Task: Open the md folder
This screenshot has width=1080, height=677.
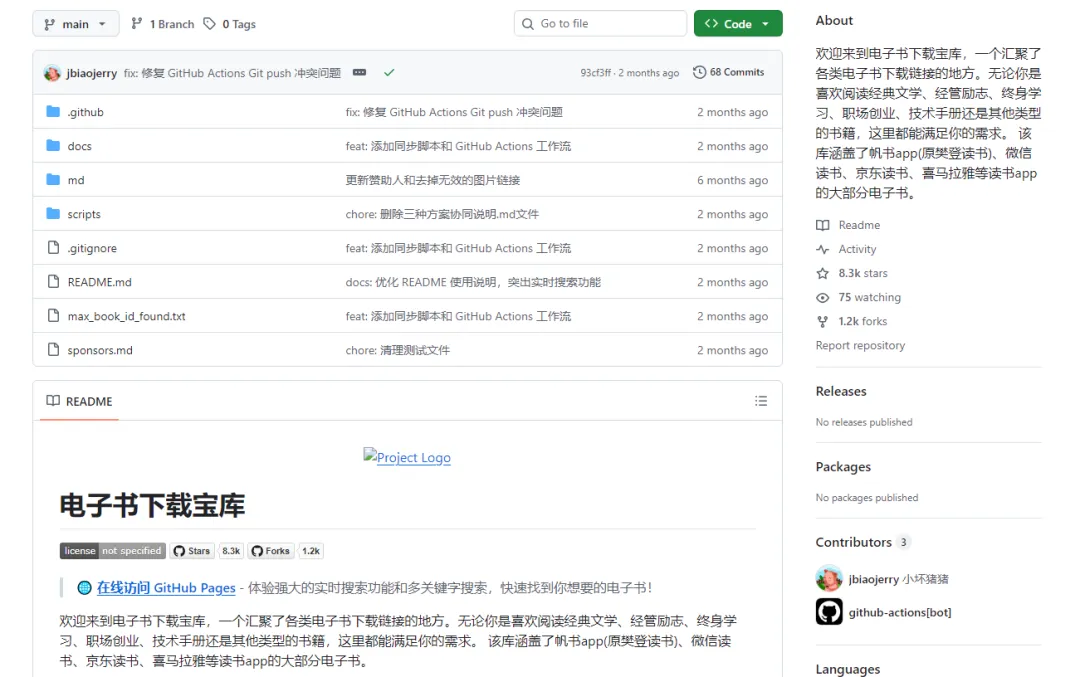Action: 76,180
